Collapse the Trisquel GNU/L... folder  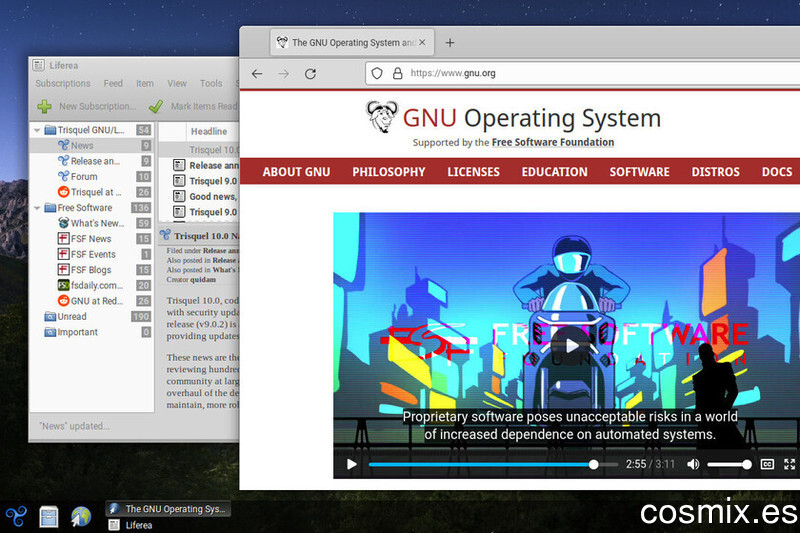pos(37,130)
